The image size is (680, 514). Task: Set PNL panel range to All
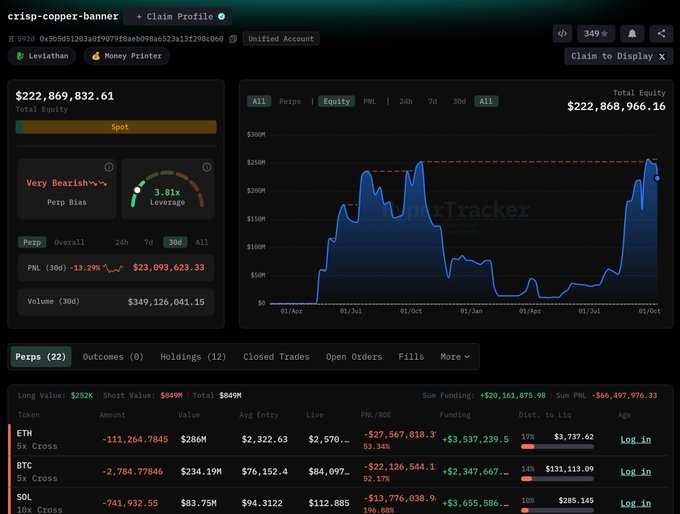click(202, 242)
